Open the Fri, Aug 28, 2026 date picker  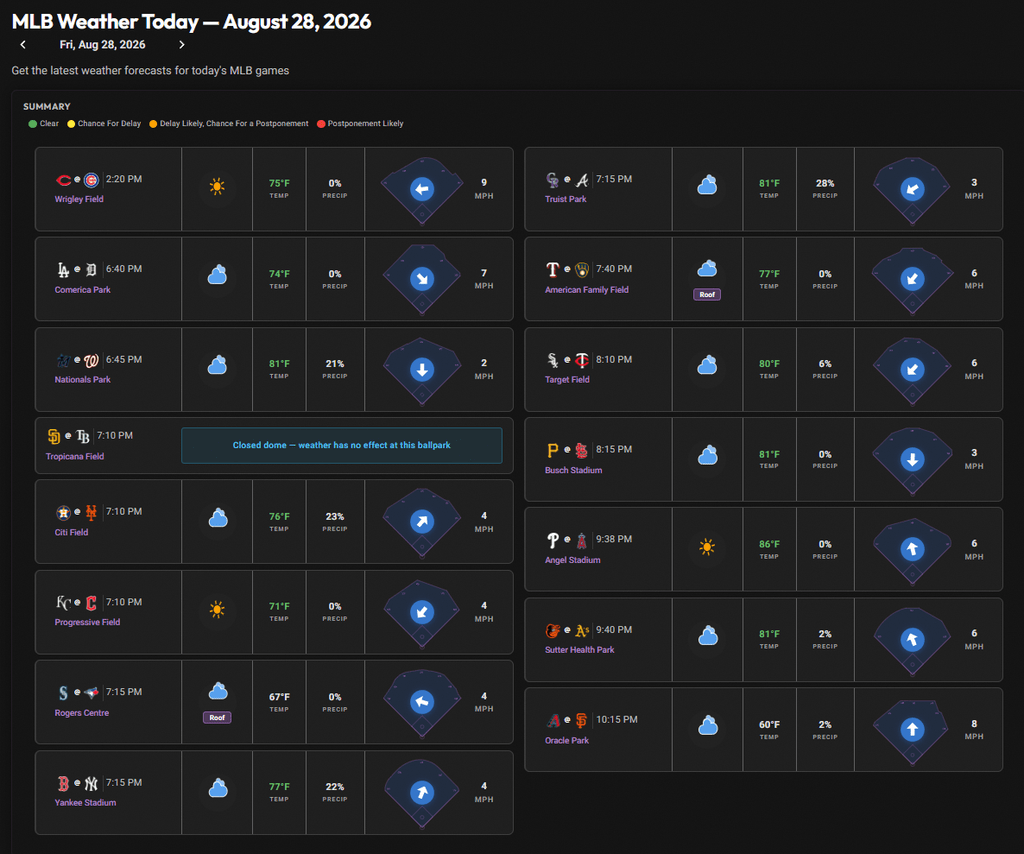click(103, 44)
